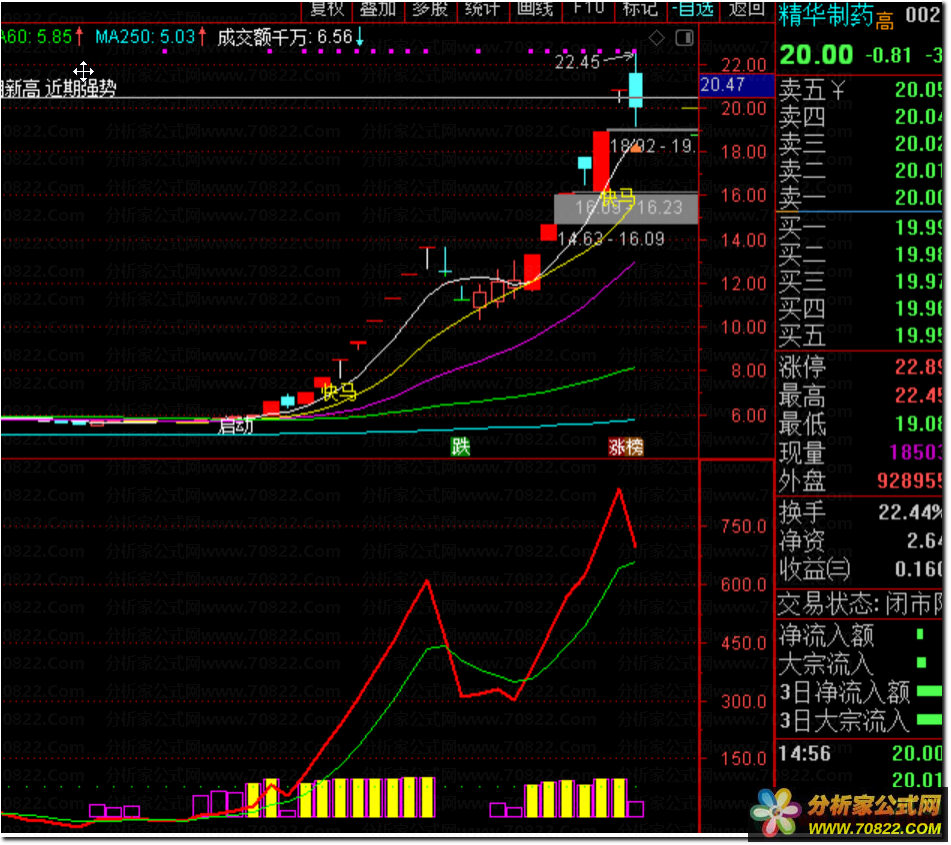The height and width of the screenshot is (845, 951).
Task: Click the 标记 mark tab
Action: pyautogui.click(x=640, y=9)
